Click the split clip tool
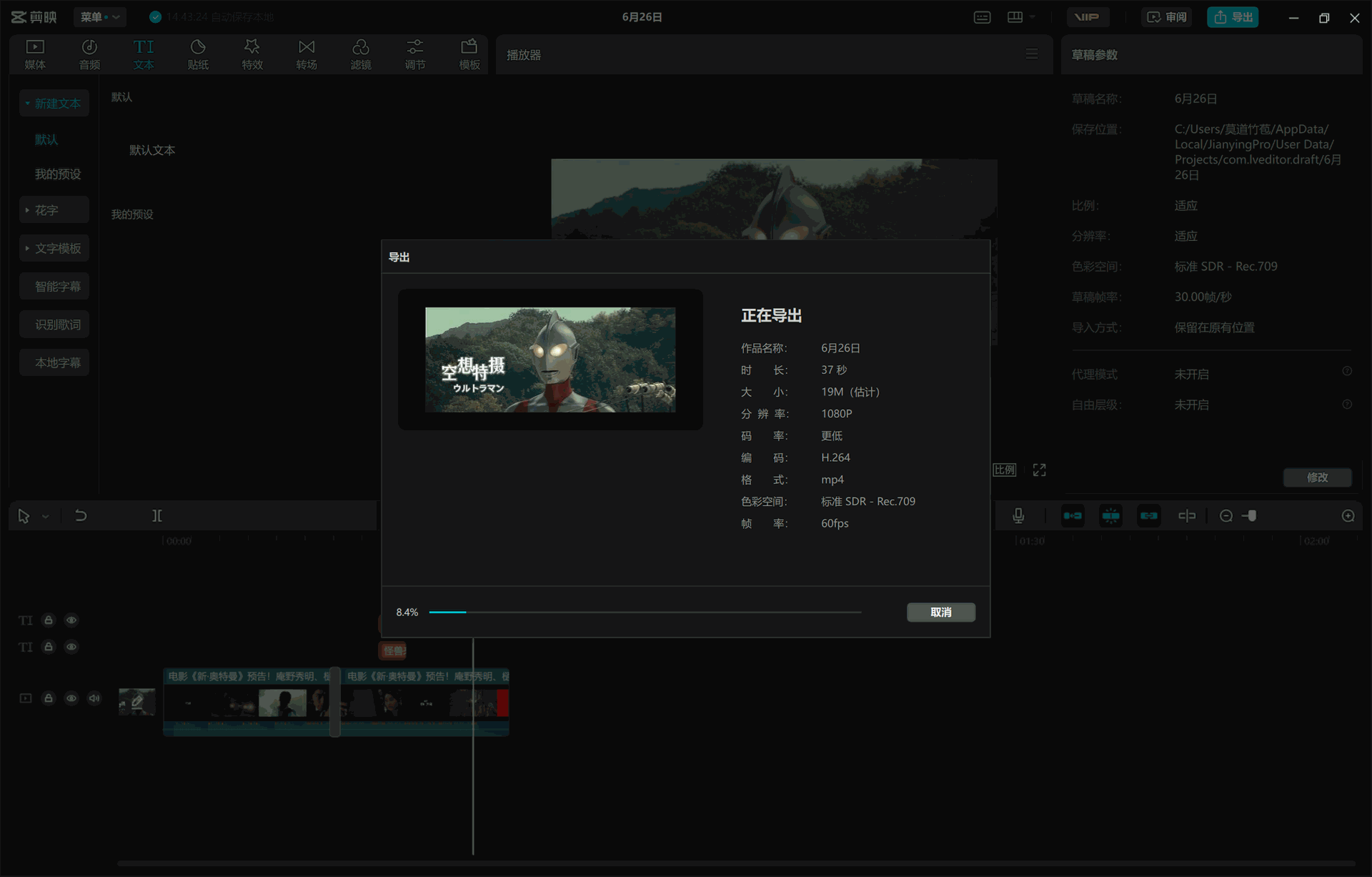 156,515
